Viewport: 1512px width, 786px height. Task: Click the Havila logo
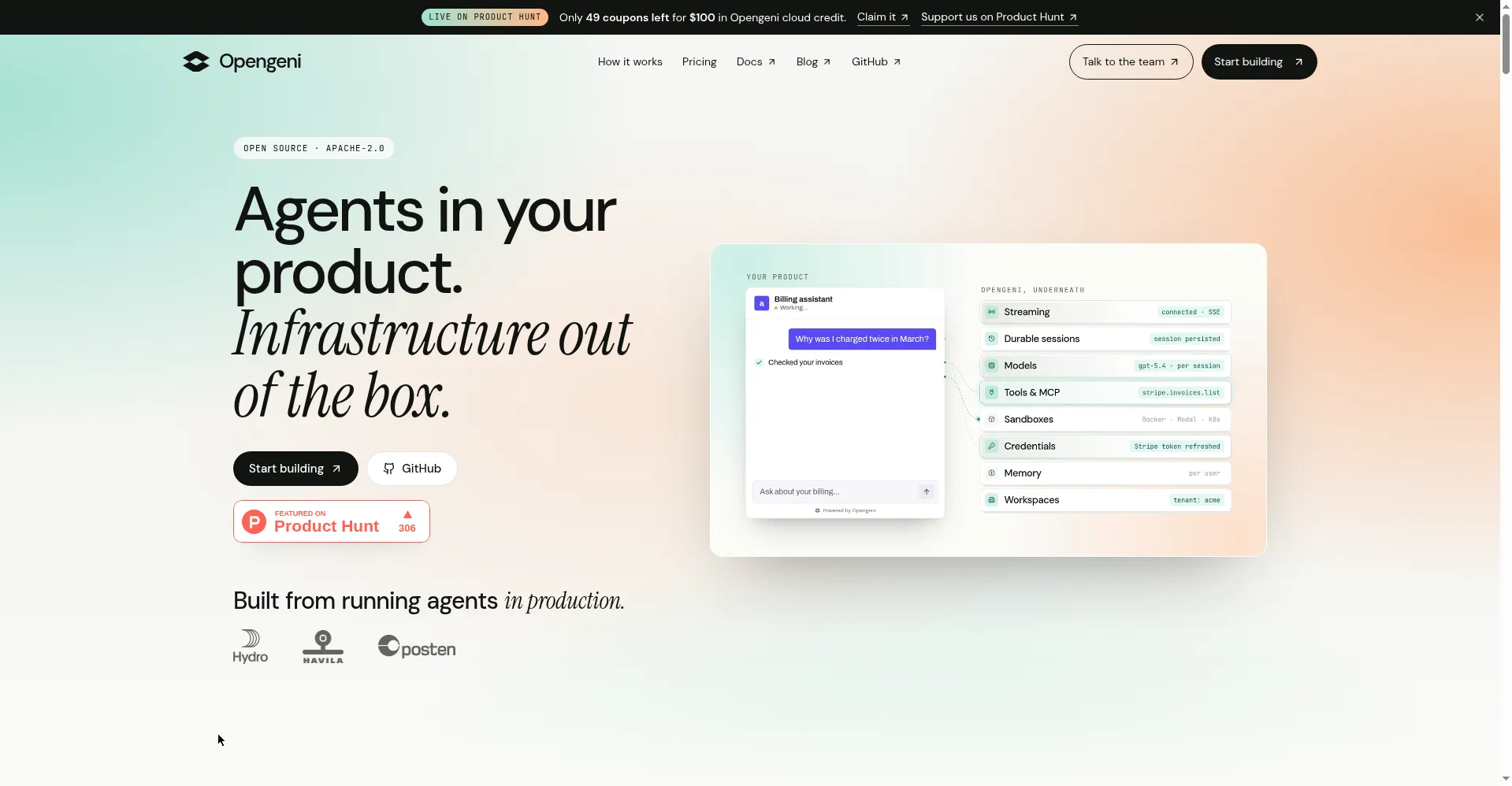(323, 647)
